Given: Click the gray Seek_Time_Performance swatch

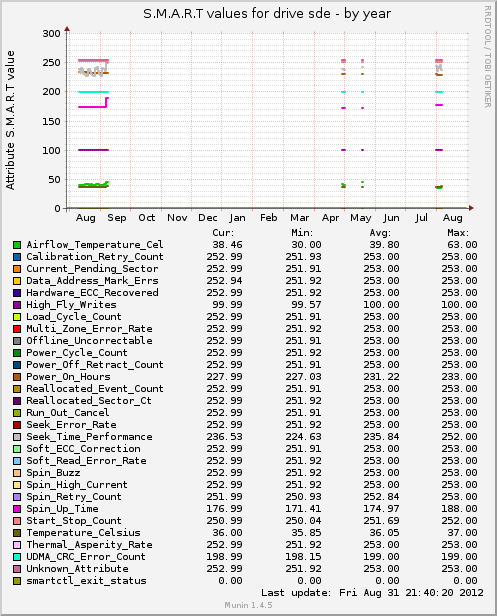Looking at the screenshot, I should click(17, 437).
